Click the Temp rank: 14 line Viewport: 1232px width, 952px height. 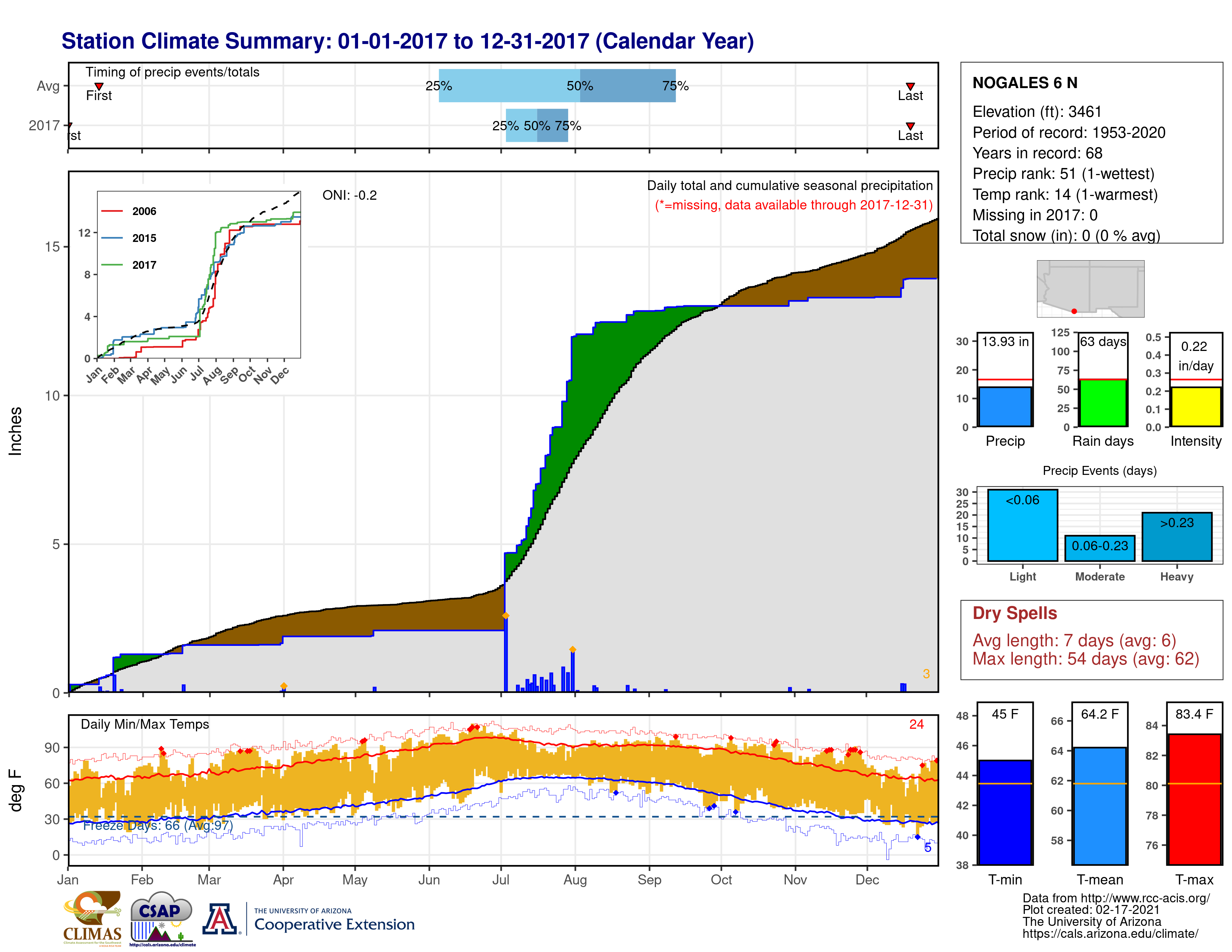(x=1065, y=195)
